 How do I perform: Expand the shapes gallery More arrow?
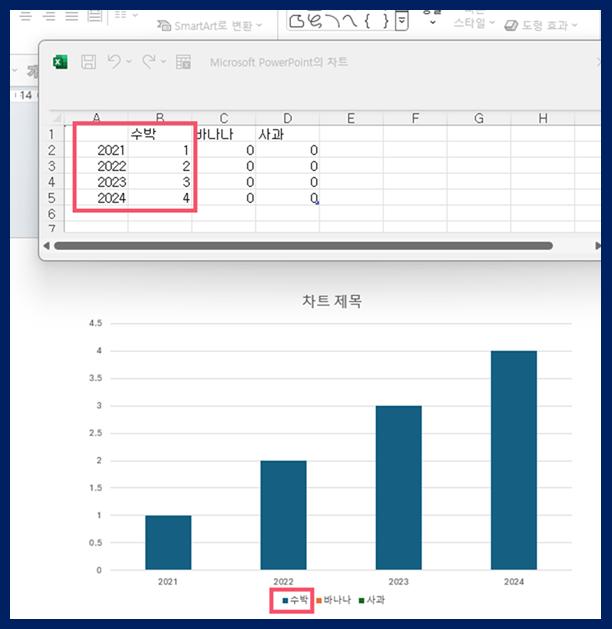[x=401, y=21]
